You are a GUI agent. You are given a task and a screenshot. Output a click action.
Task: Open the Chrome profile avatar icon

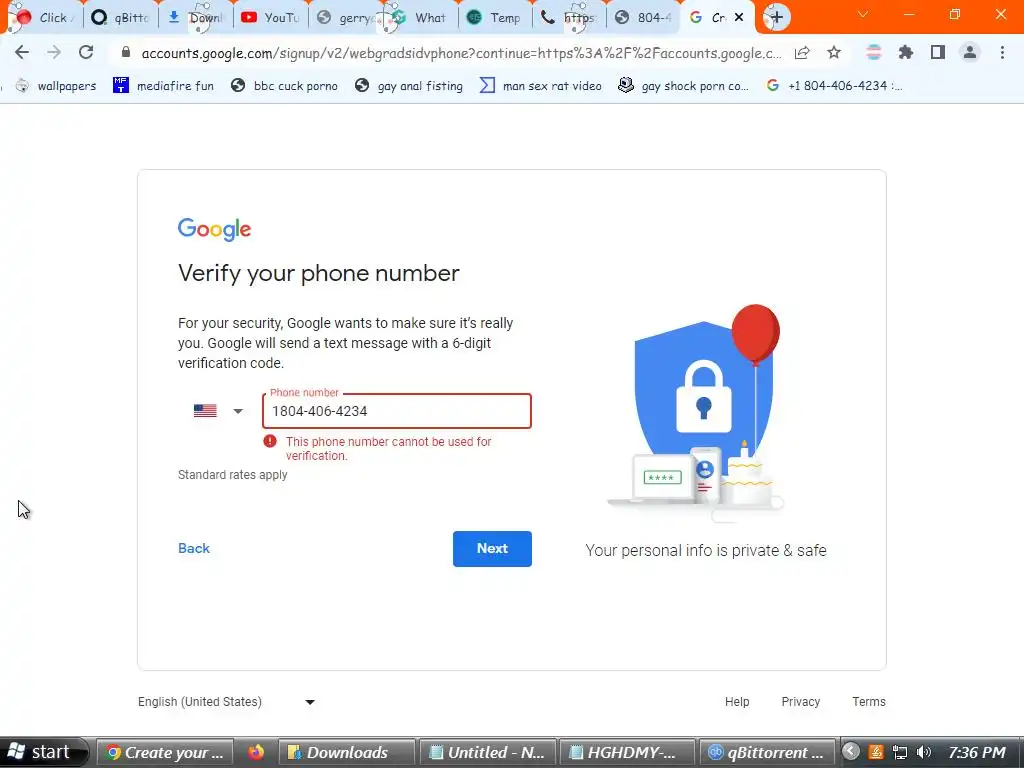[970, 52]
